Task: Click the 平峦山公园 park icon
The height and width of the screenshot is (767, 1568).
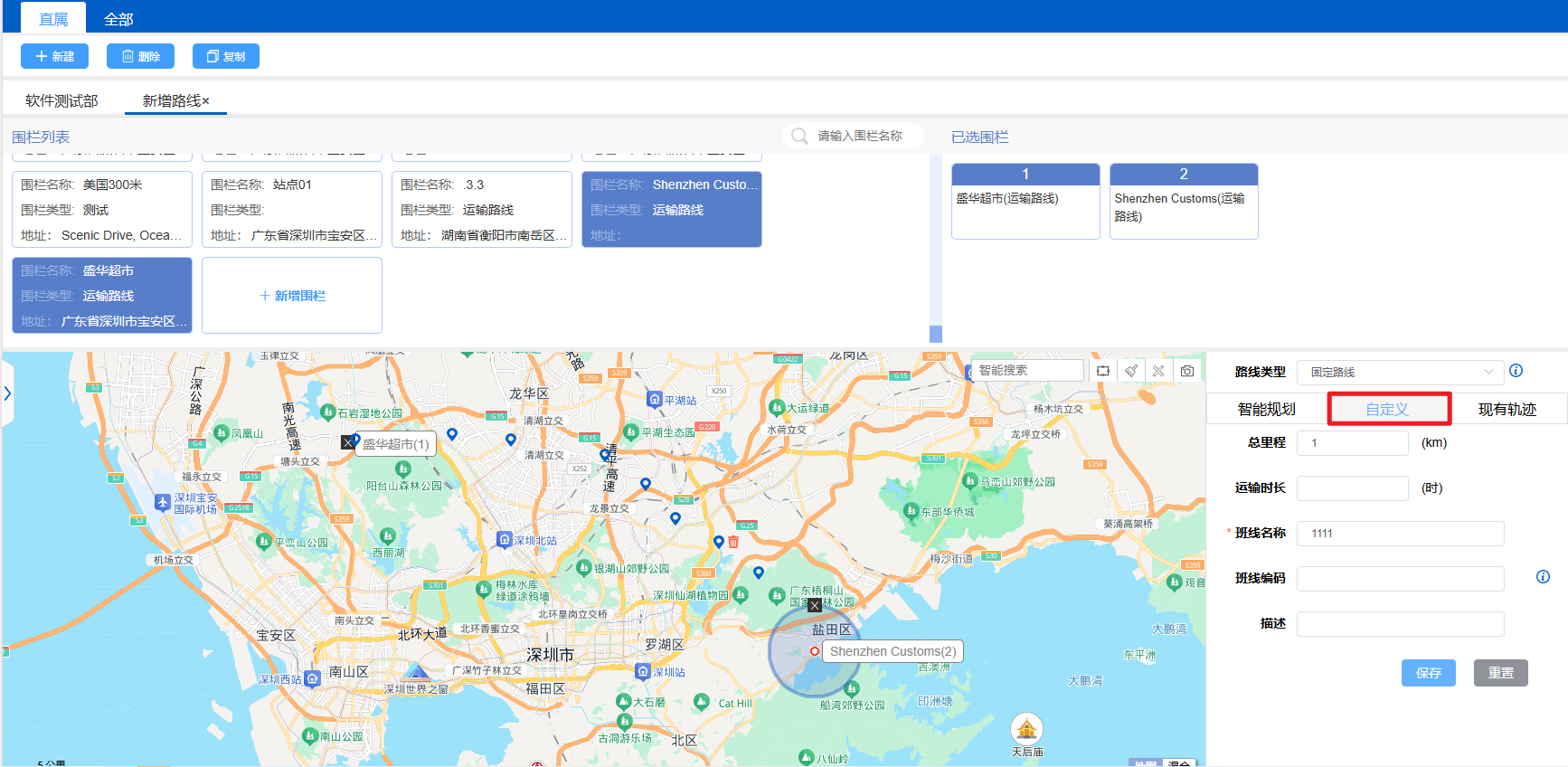Action: pos(264,541)
